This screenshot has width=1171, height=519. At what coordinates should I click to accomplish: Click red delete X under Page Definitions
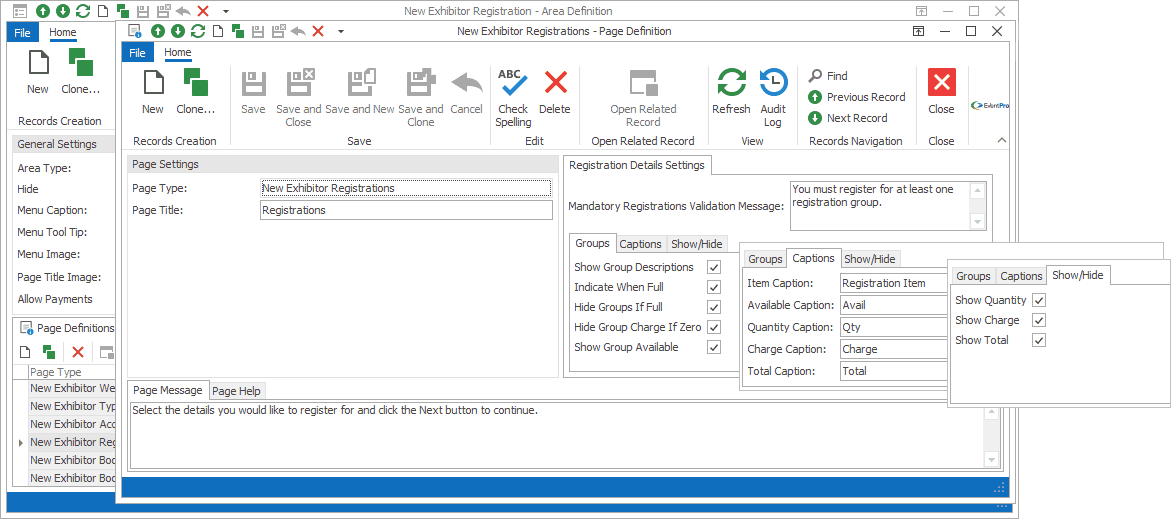(78, 352)
